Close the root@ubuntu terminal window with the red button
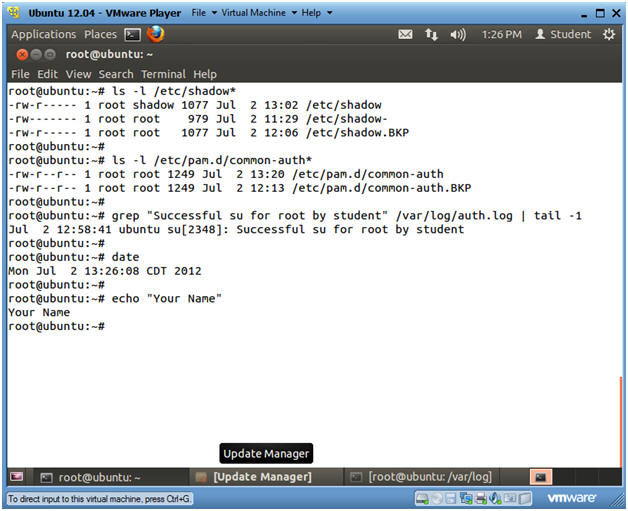The image size is (628, 511). click(x=22, y=54)
